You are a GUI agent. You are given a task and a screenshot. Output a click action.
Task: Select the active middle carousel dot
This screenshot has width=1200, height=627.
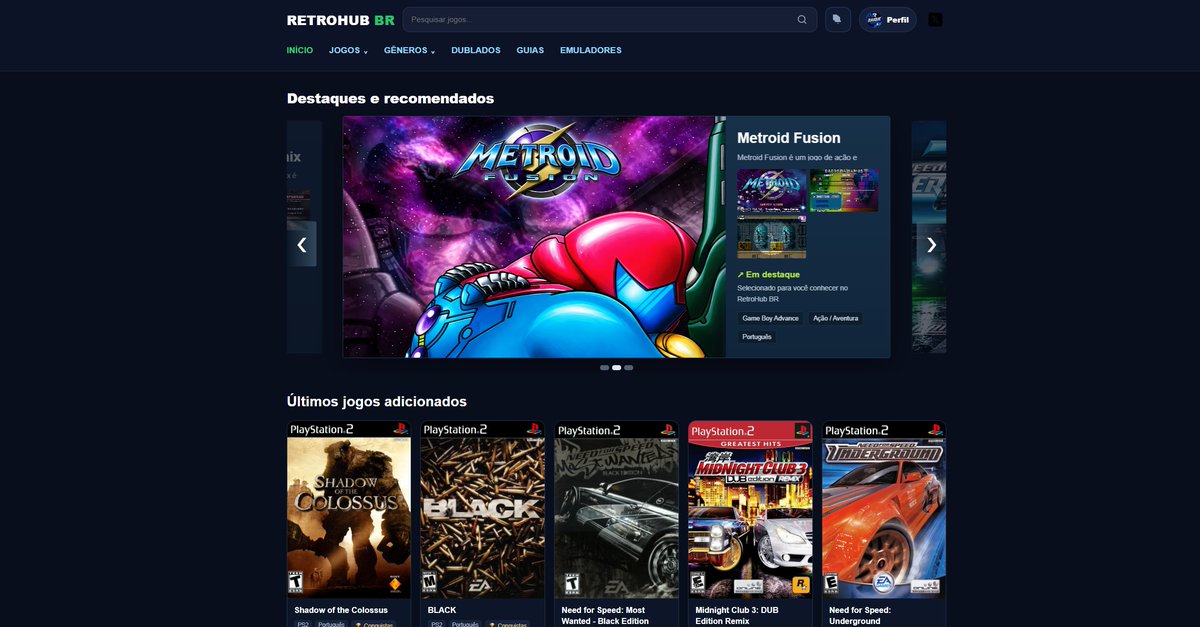[x=617, y=368]
